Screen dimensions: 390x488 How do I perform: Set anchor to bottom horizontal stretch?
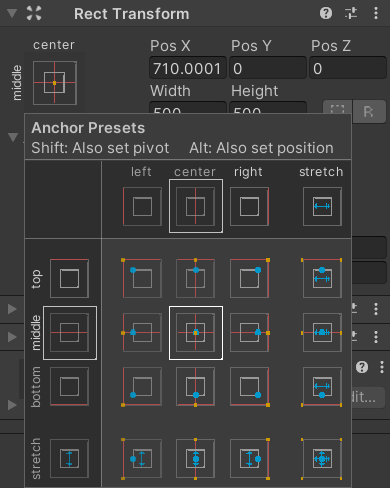(322, 386)
